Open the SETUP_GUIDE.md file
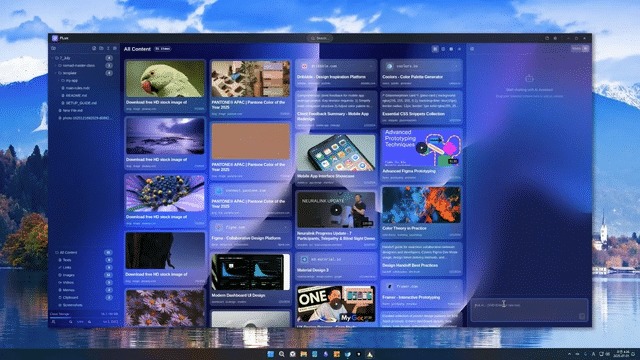This screenshot has width=640, height=360. point(81,103)
